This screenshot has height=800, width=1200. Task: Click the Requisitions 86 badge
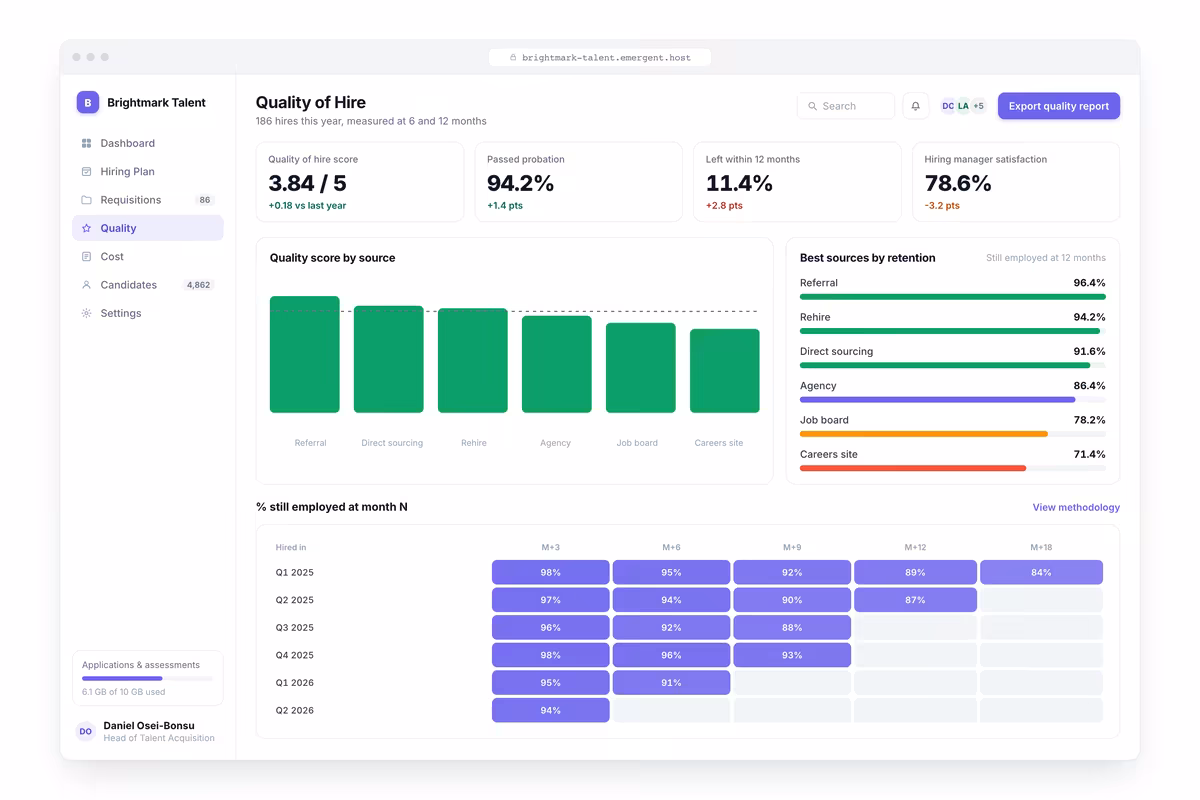point(205,200)
